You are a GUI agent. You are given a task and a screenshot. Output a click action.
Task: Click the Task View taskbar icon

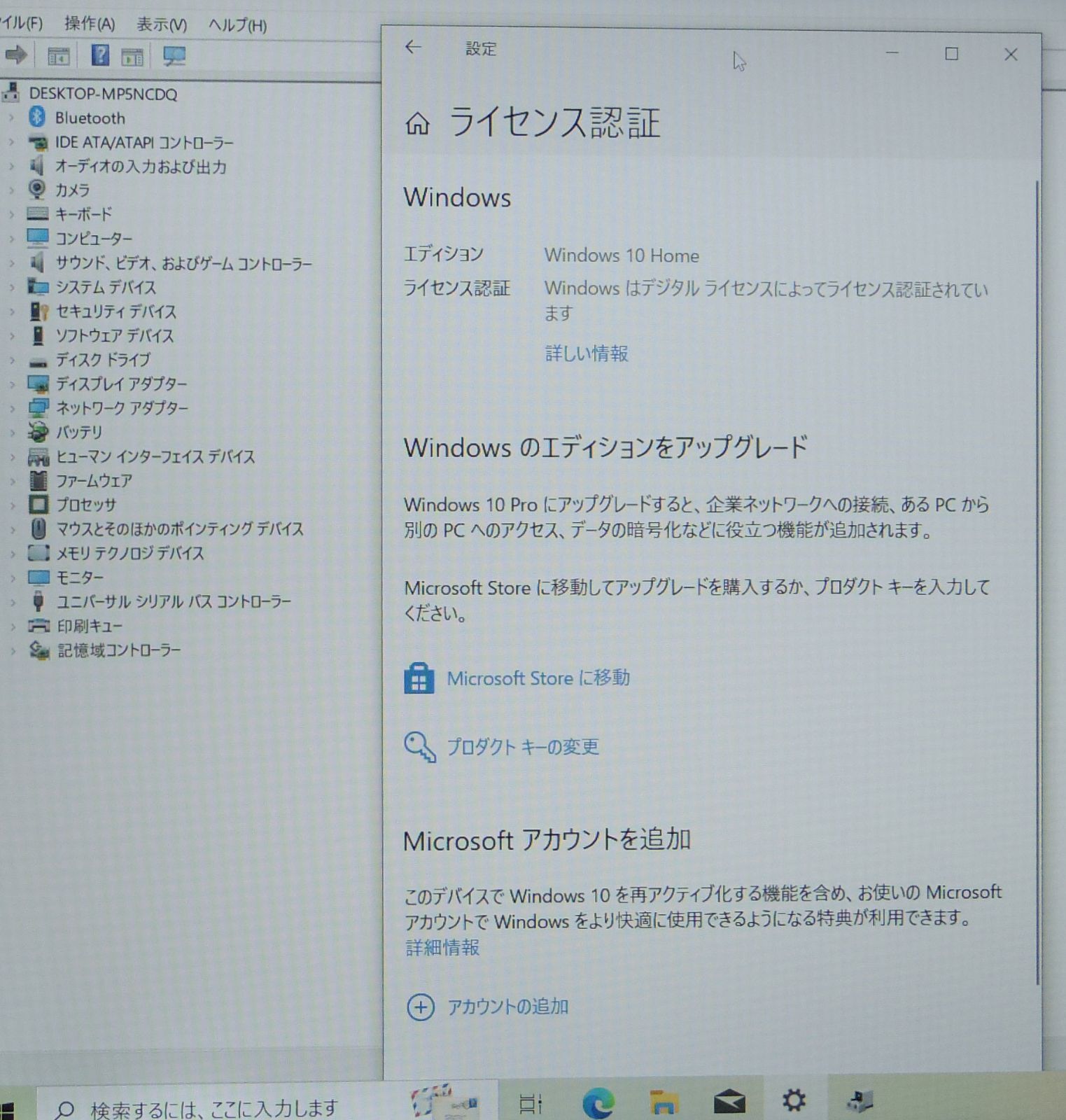(531, 1104)
